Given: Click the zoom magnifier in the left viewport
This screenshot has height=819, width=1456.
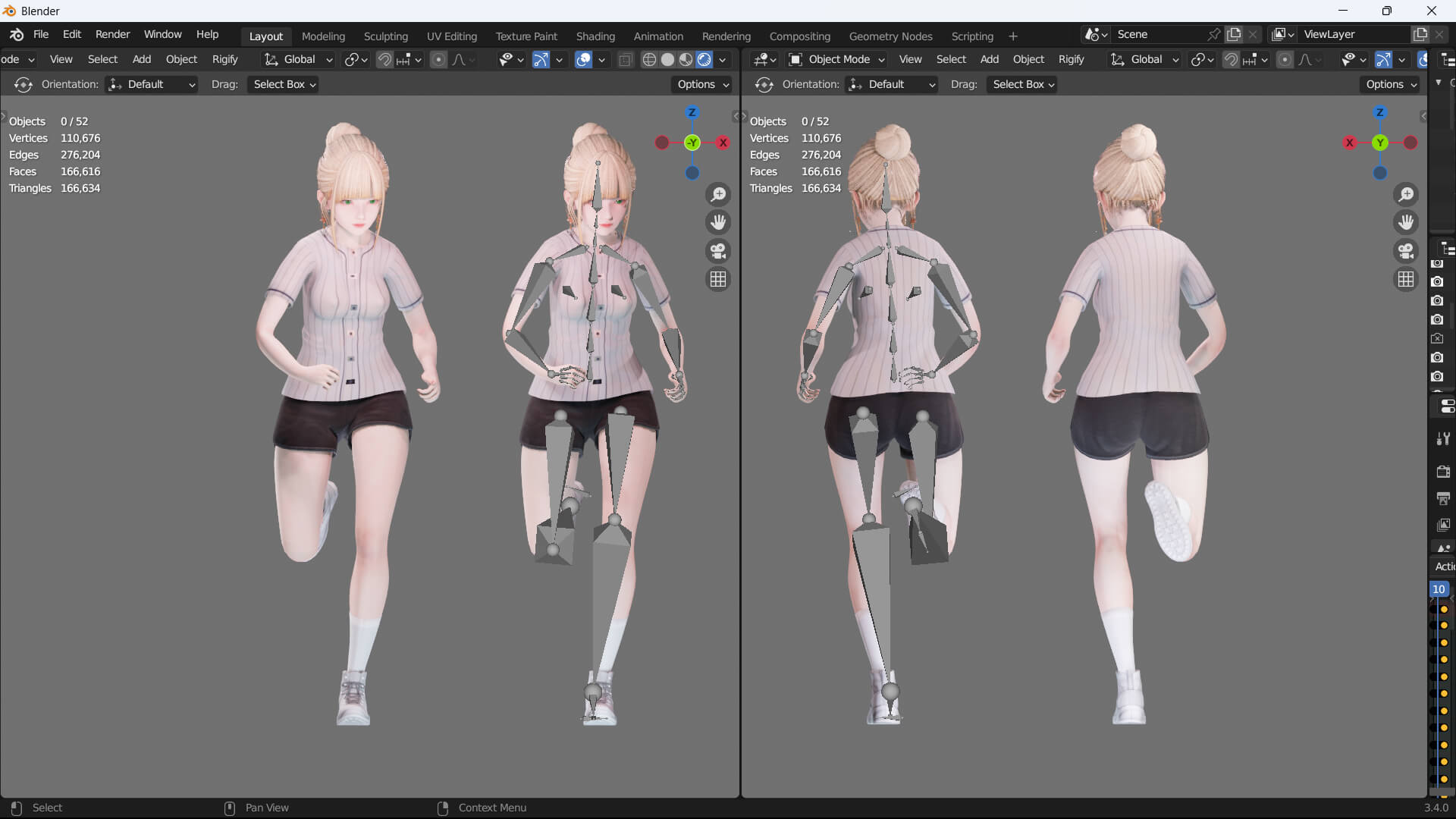Looking at the screenshot, I should point(717,195).
